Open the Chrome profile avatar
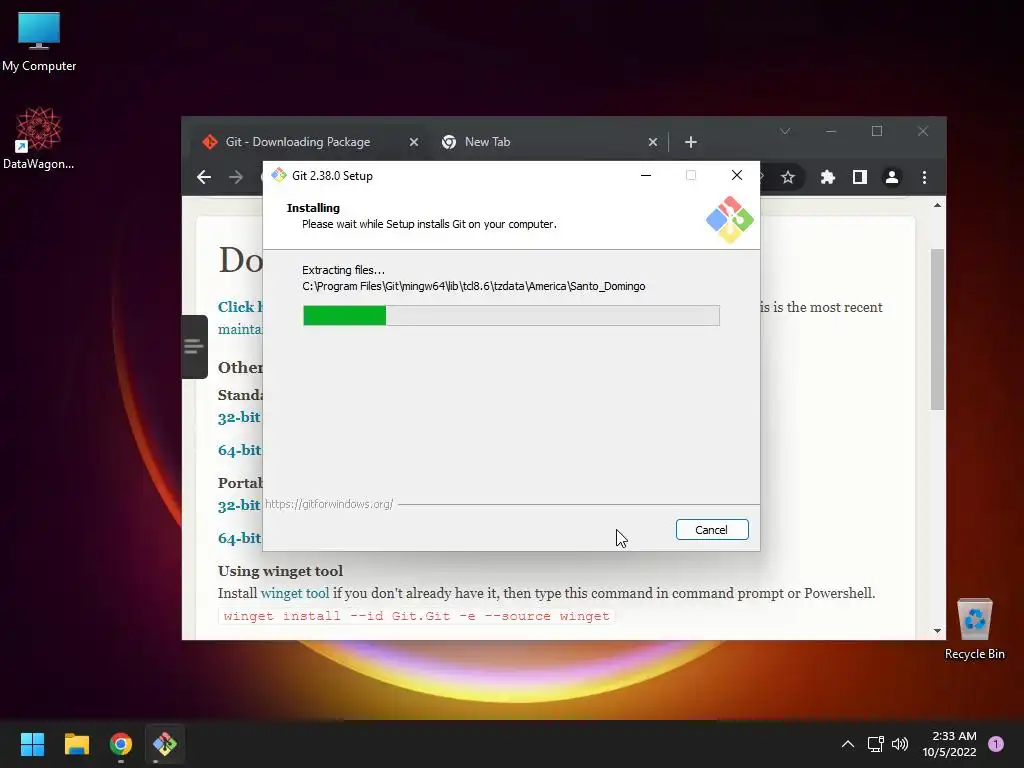 pyautogui.click(x=891, y=177)
